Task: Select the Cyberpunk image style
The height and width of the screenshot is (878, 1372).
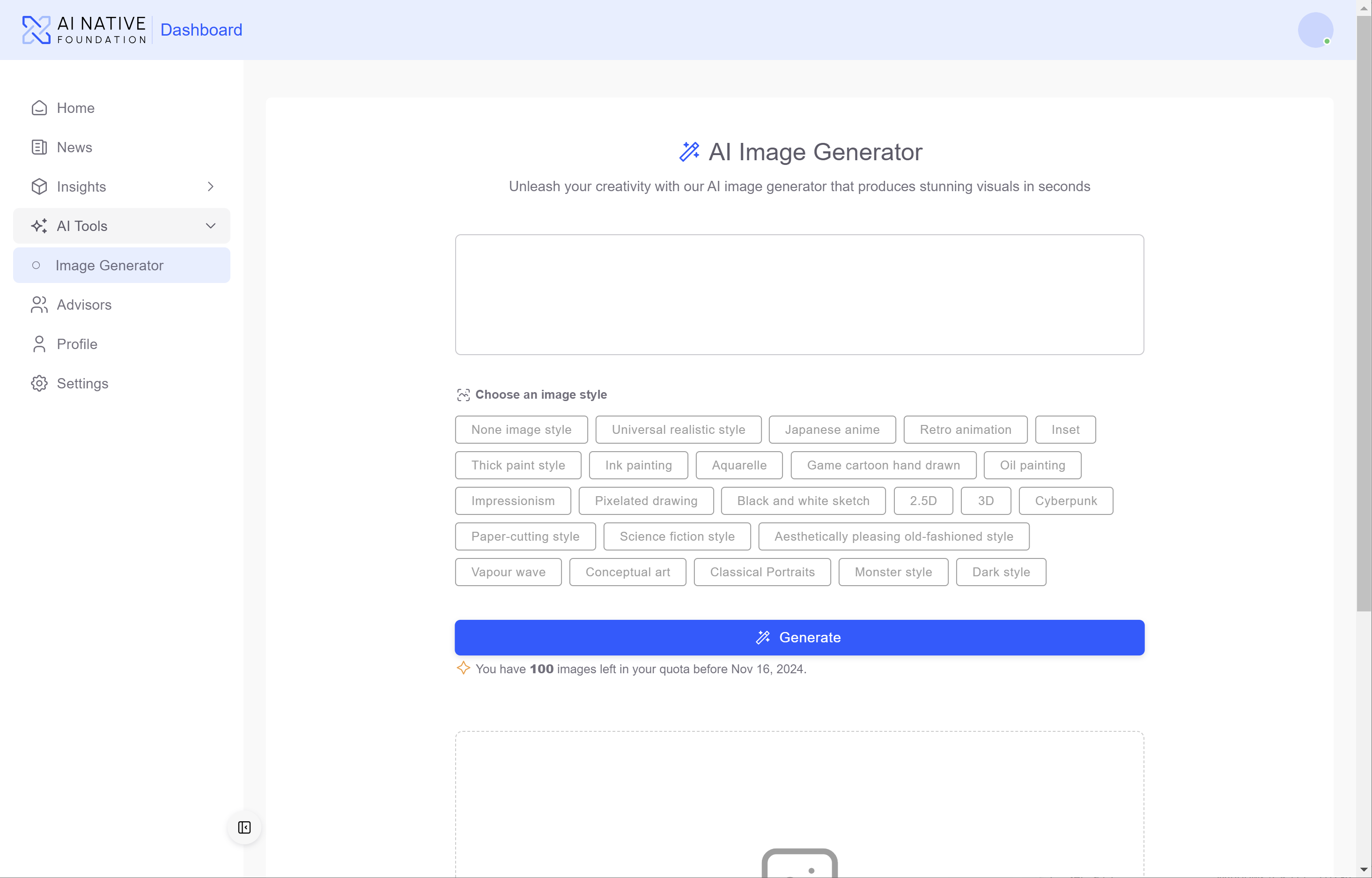Action: (x=1065, y=501)
